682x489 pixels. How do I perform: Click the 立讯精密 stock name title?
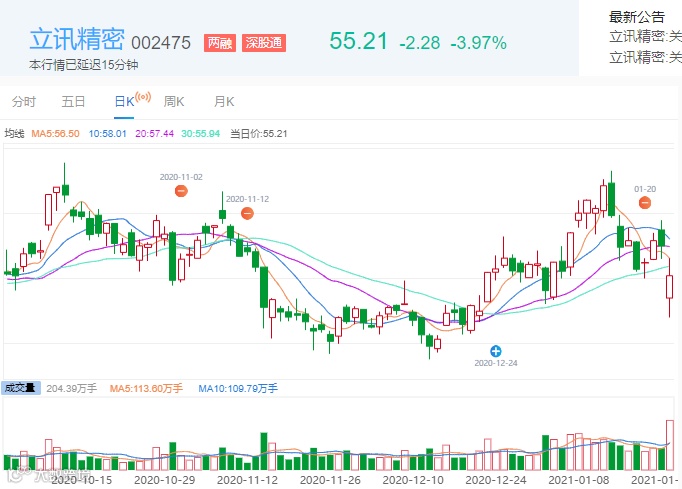[x=77, y=39]
